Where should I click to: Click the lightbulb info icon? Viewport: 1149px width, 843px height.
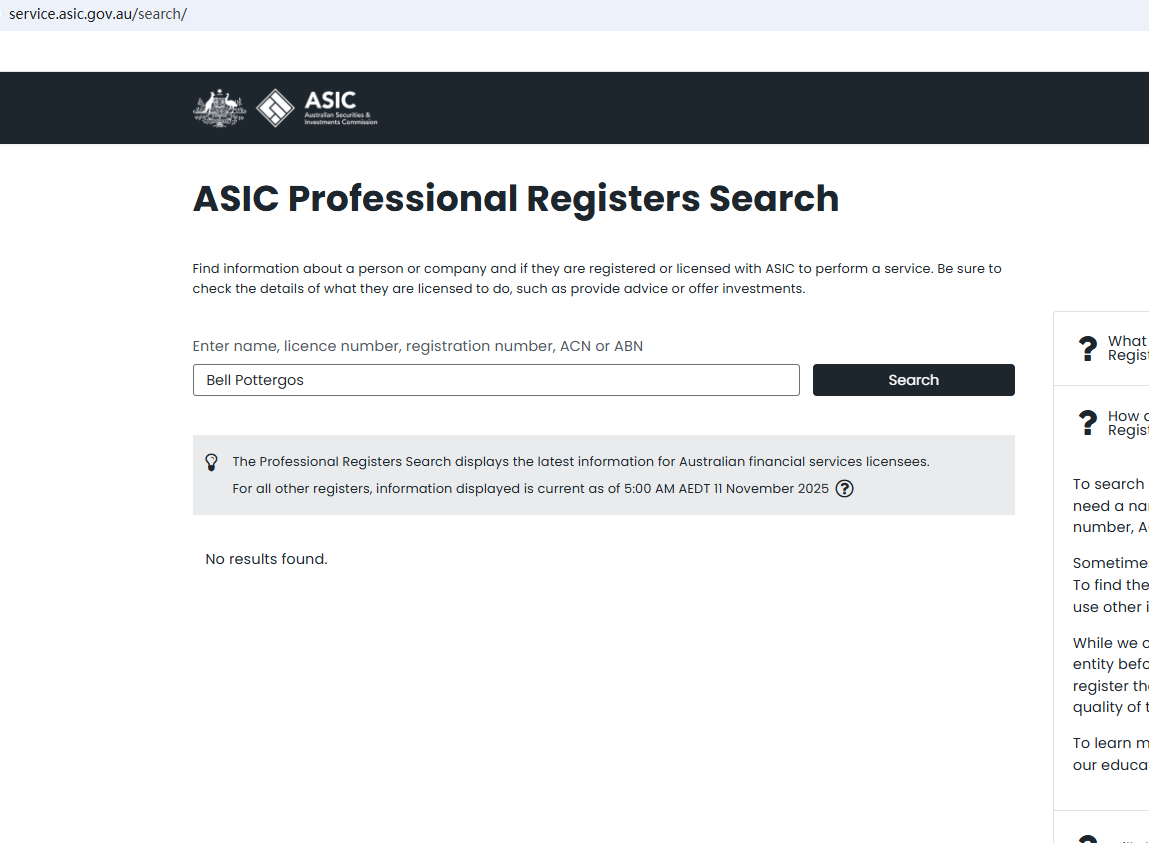click(x=211, y=462)
